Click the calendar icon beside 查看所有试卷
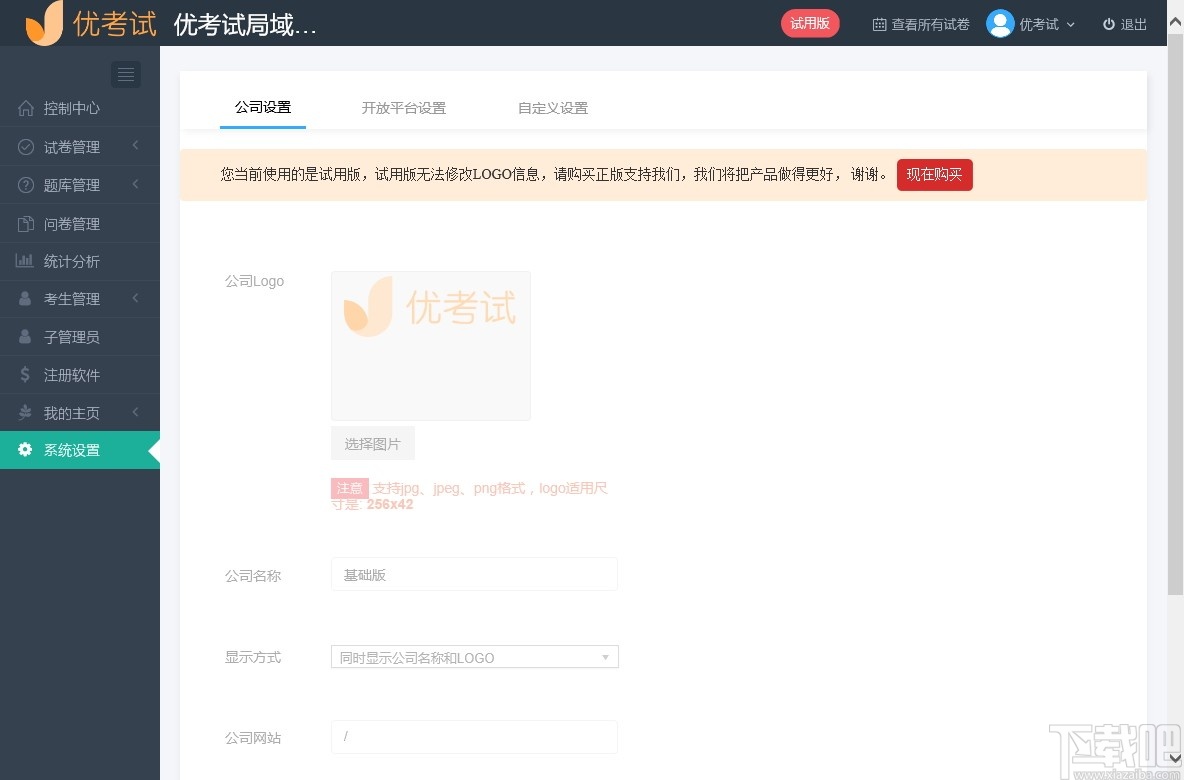This screenshot has height=780, width=1184. (x=879, y=25)
